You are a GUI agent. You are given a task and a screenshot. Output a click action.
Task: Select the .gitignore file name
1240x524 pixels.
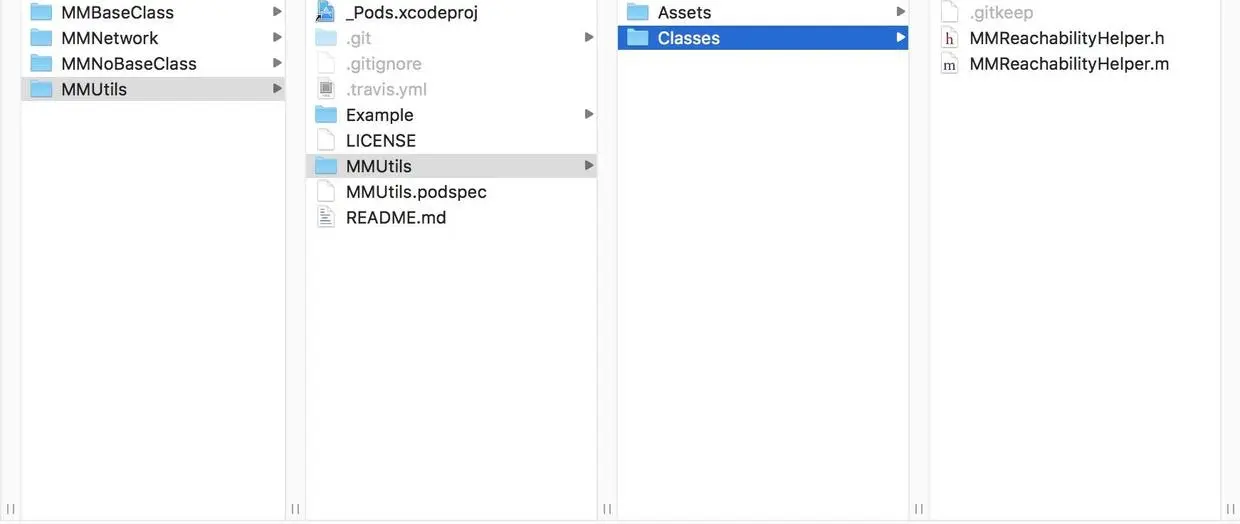pos(383,64)
